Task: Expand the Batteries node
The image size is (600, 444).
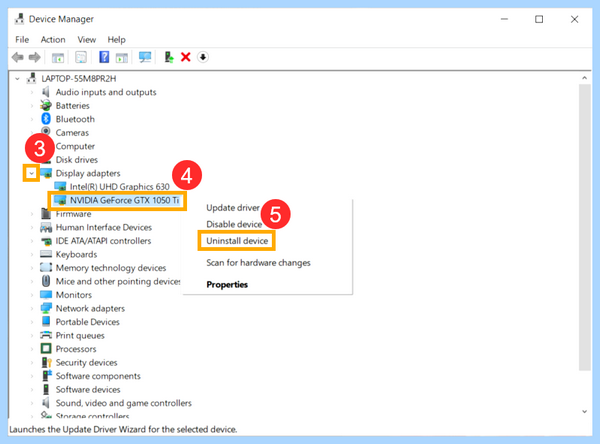Action: (x=32, y=106)
